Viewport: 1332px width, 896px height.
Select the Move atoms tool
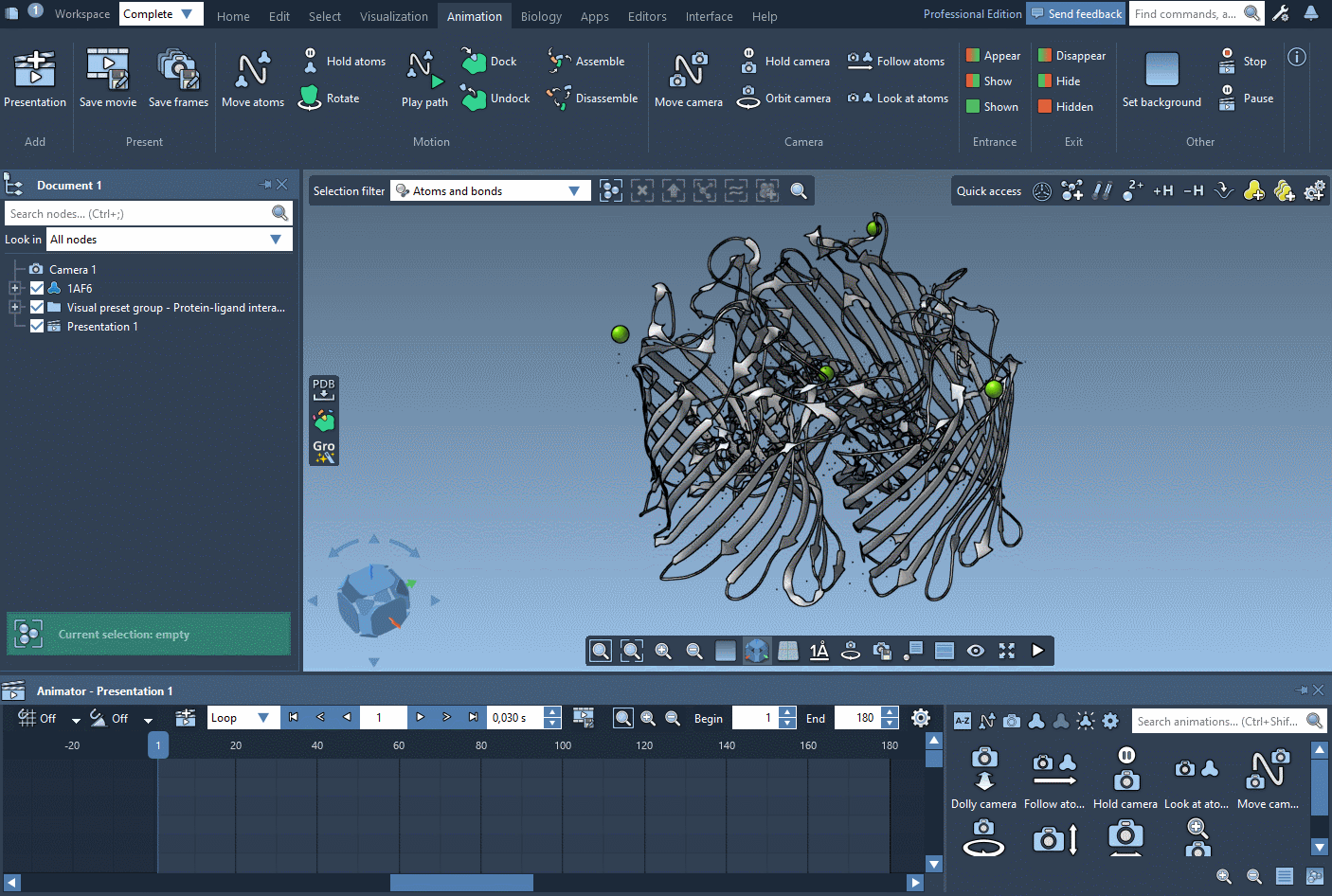pos(252,79)
